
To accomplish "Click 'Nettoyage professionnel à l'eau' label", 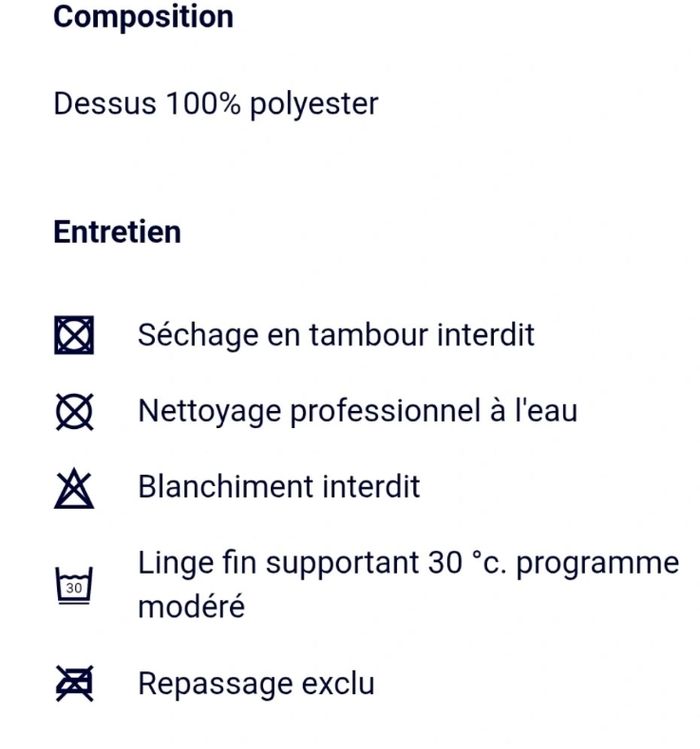I will tap(357, 411).
